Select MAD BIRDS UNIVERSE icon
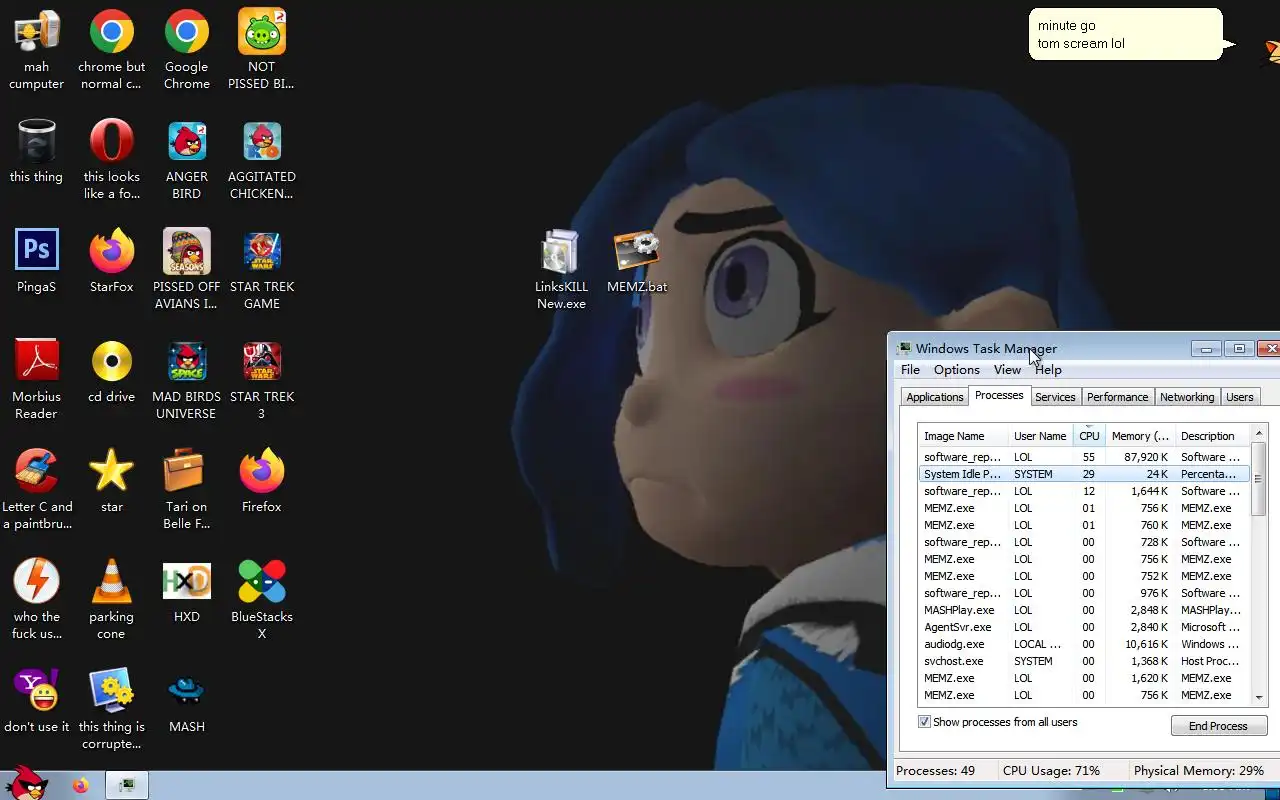Viewport: 1280px width, 800px height. click(187, 380)
